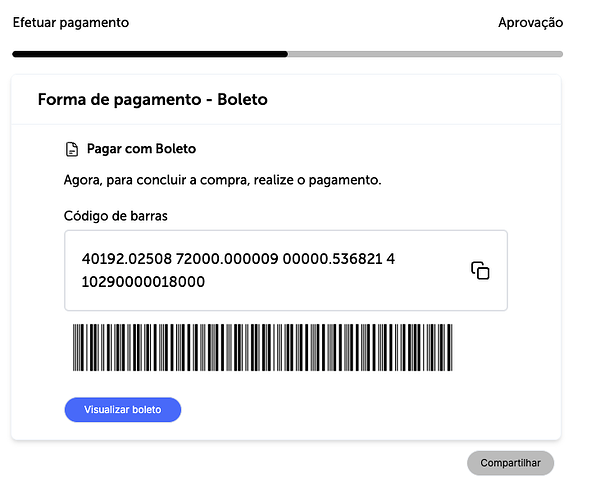Click the first line of the barcode digits
This screenshot has height=500, width=590.
pyautogui.click(x=238, y=259)
